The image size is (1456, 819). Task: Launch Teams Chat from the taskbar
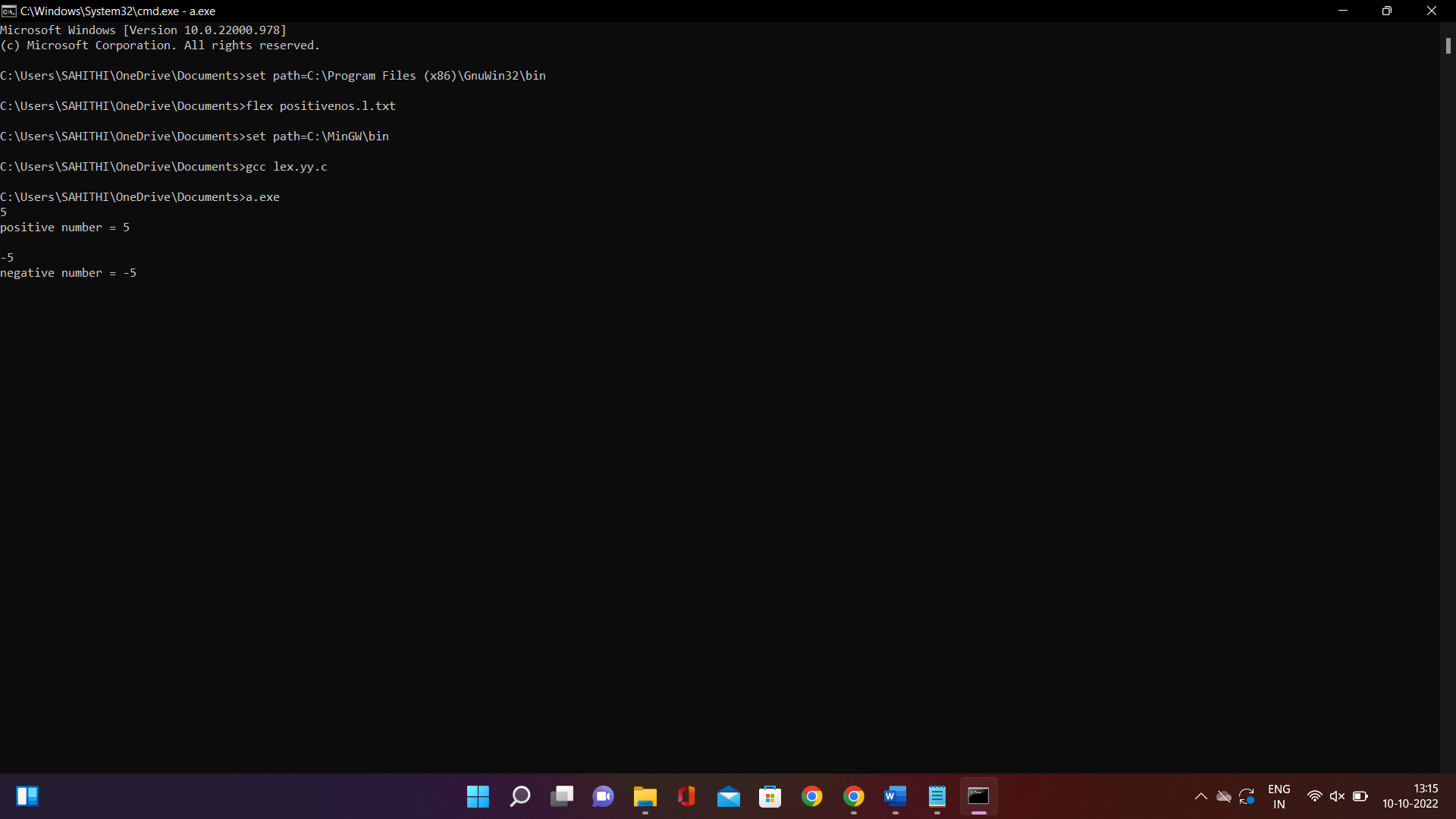604,796
